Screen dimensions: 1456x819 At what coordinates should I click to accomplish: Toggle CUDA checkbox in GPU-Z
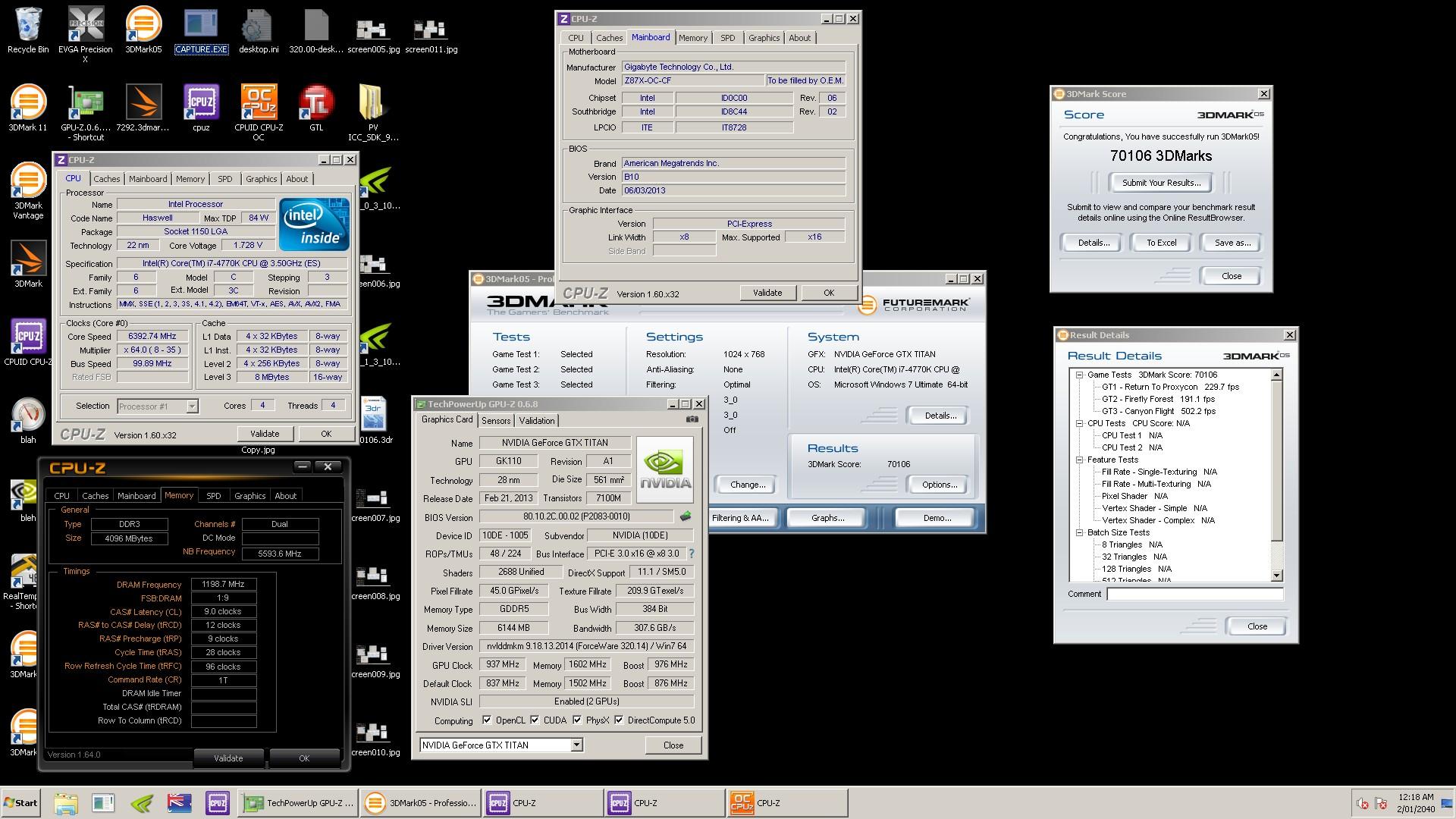[x=535, y=720]
